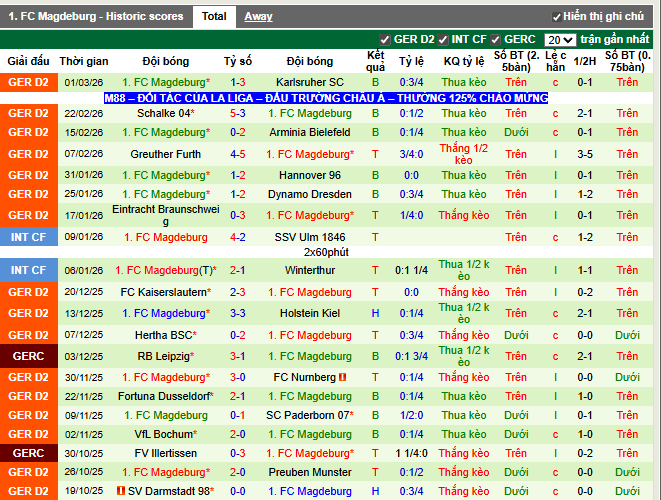This screenshot has width=661, height=500.
Task: Toggle the GER D2 filter checkbox
Action: pyautogui.click(x=384, y=40)
